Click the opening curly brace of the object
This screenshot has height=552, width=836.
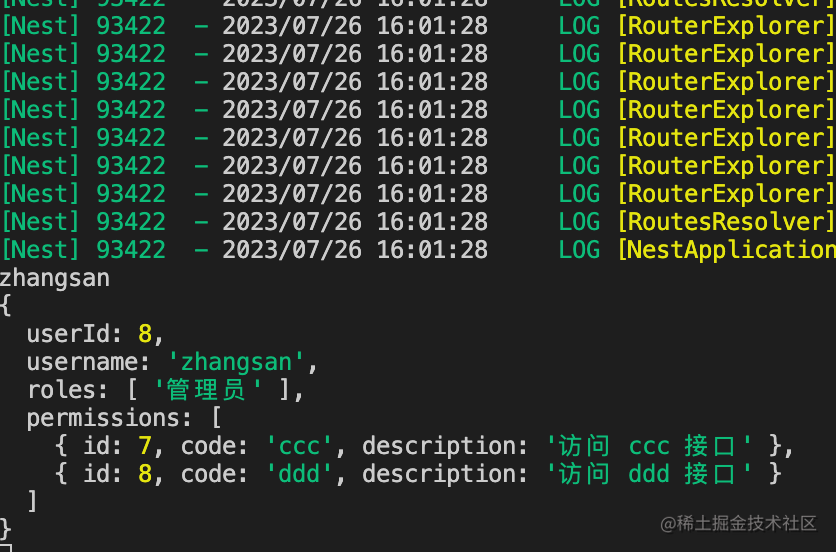coord(7,306)
